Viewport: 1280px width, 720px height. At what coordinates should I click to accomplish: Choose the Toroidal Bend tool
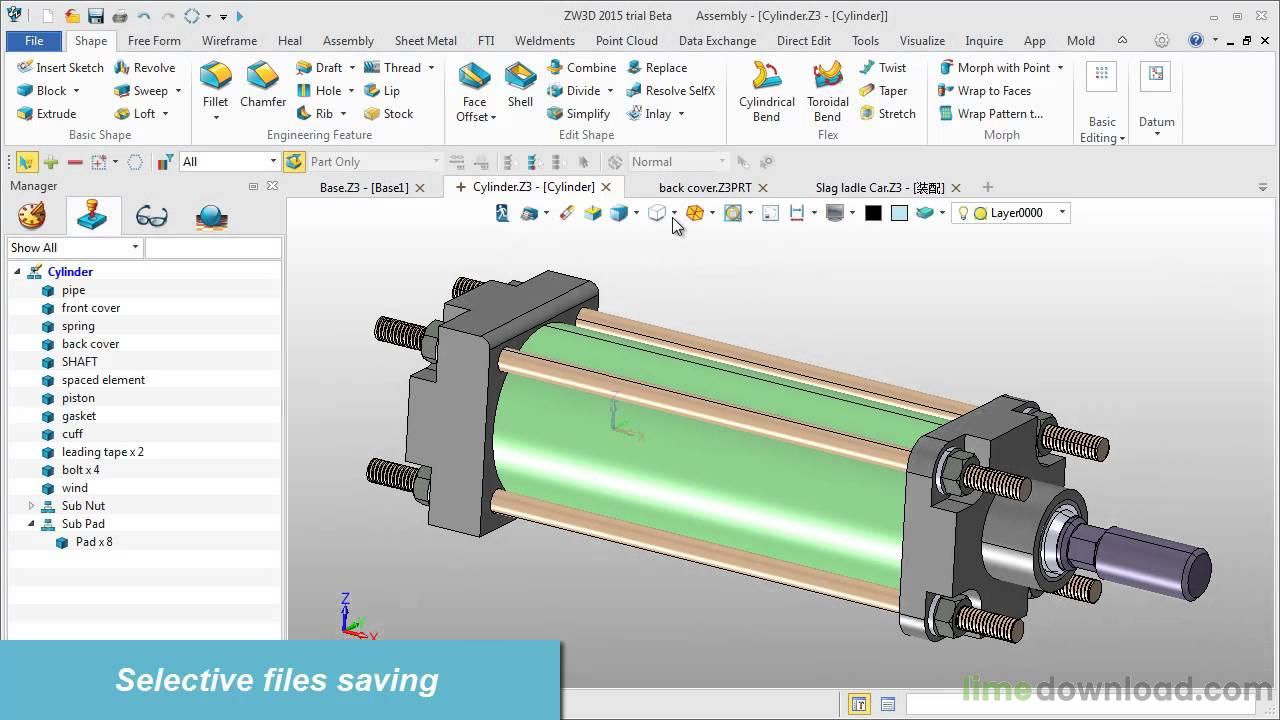828,91
